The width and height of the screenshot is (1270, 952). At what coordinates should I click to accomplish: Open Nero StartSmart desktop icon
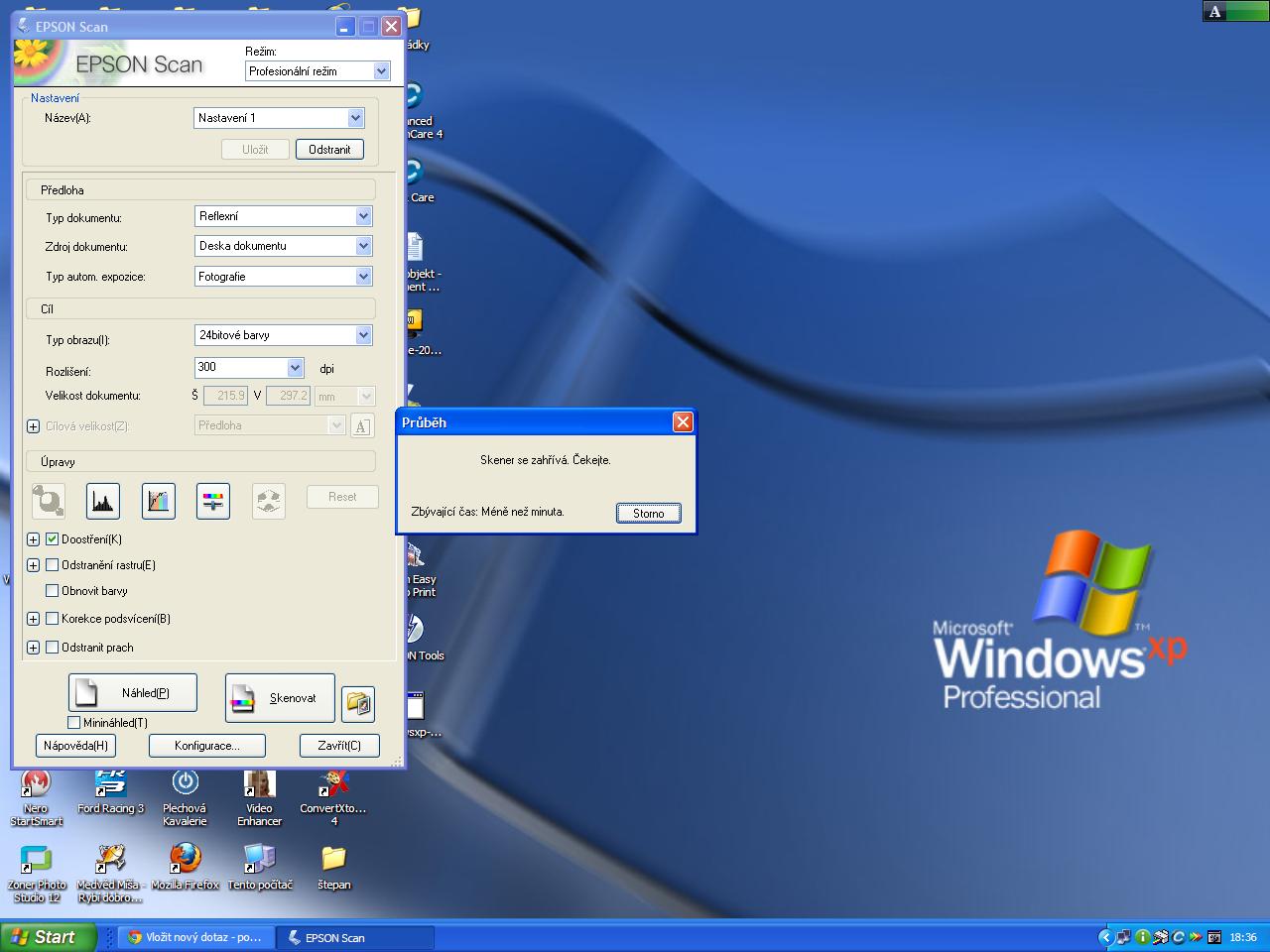tap(36, 783)
